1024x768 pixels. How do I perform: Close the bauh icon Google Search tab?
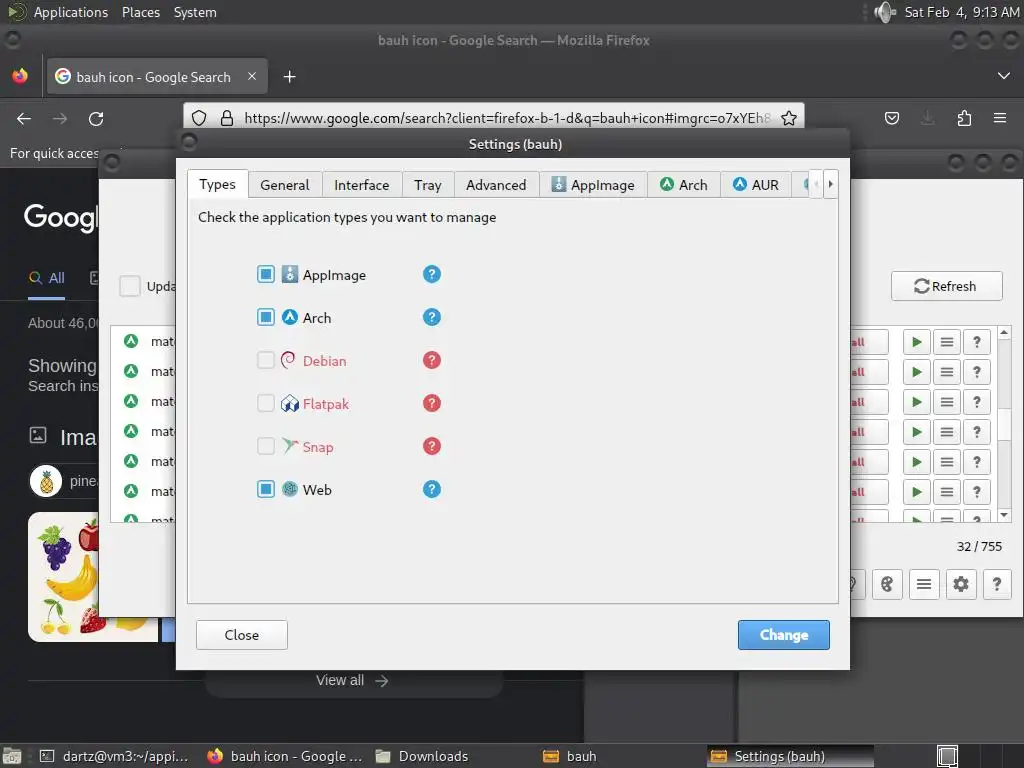click(252, 76)
